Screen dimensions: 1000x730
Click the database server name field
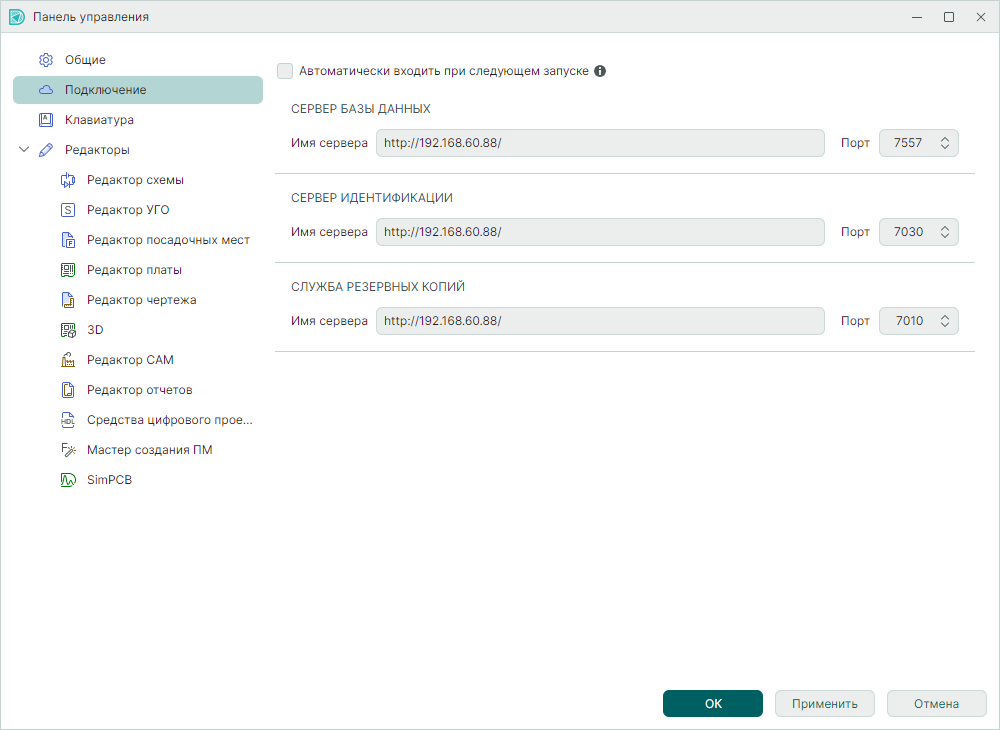(600, 143)
